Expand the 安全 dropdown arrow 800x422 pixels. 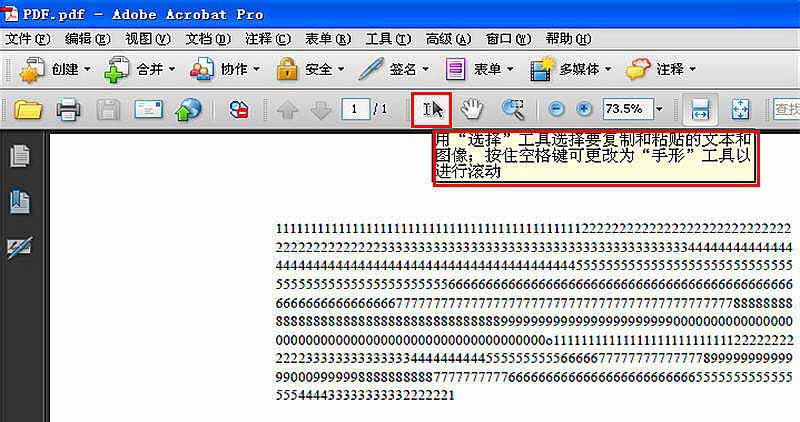(x=341, y=69)
